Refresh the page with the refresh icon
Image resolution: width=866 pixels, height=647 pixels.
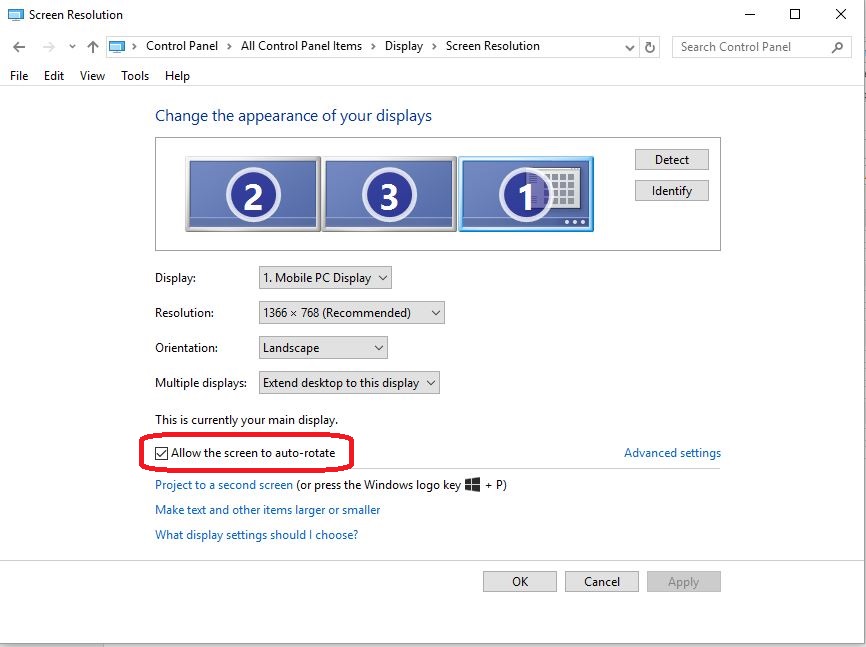coord(649,46)
